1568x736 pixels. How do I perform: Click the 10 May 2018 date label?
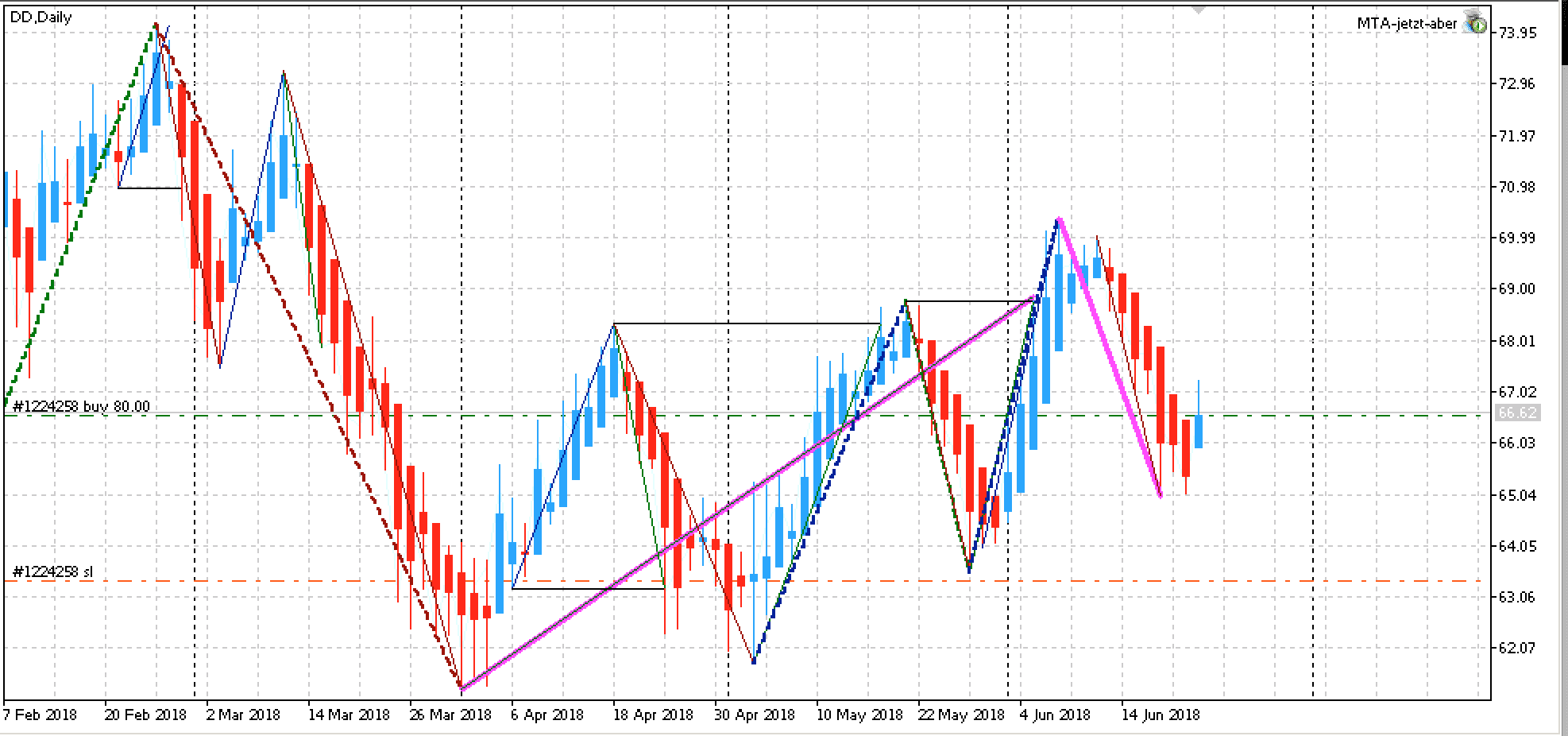click(x=859, y=715)
